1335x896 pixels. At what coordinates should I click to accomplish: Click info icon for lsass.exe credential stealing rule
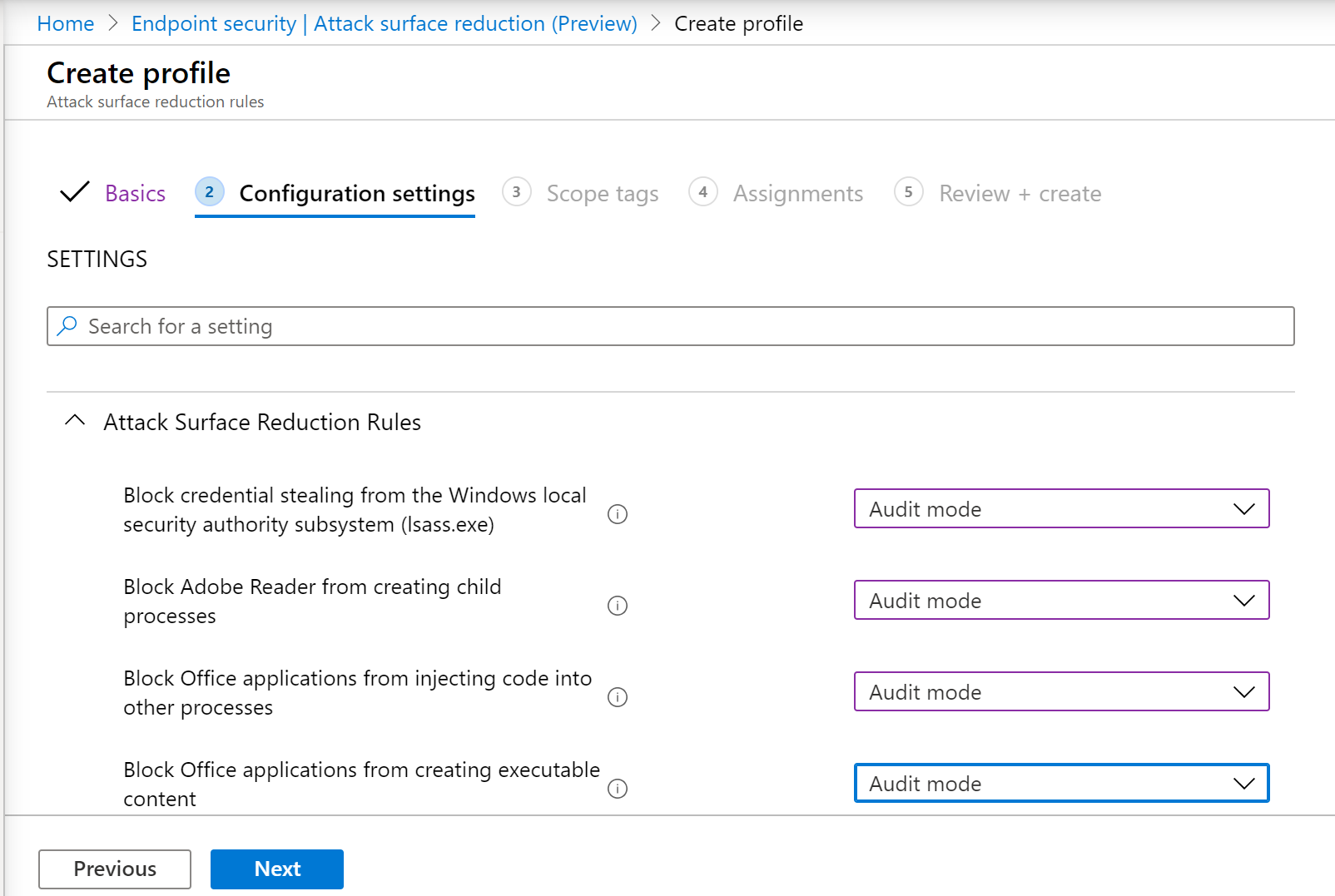pyautogui.click(x=618, y=514)
